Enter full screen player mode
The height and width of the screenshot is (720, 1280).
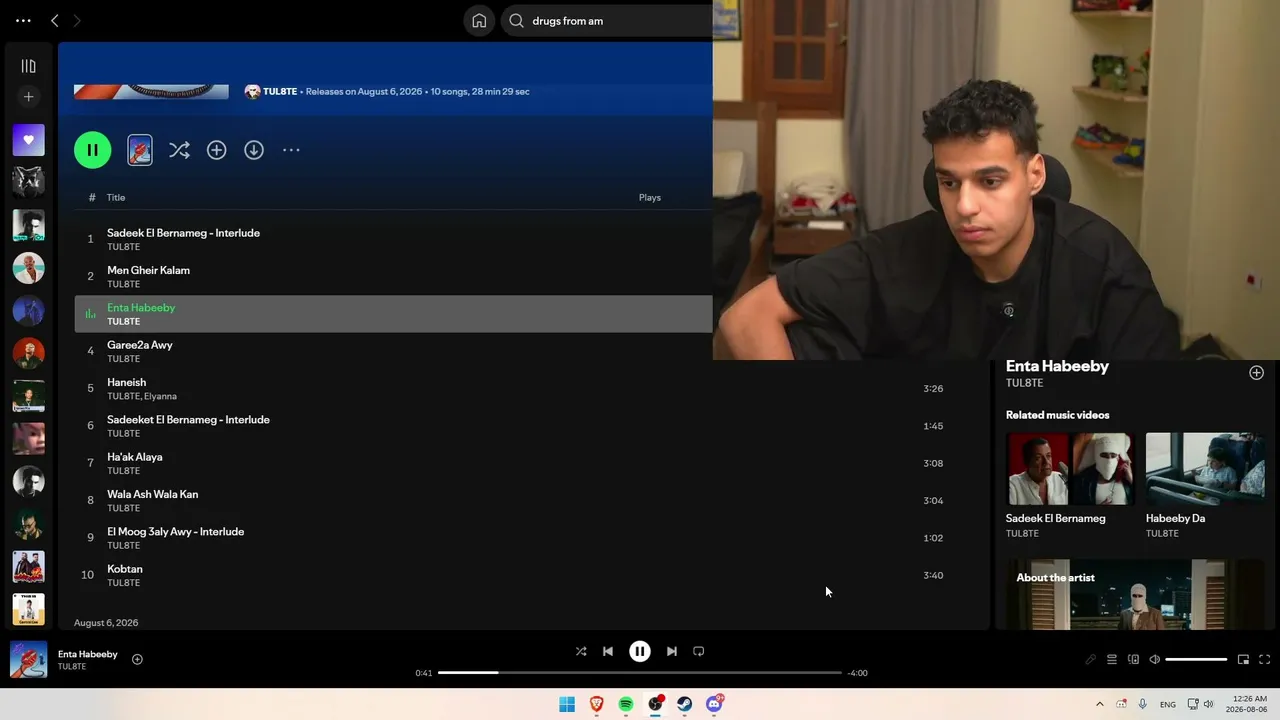[1264, 660]
